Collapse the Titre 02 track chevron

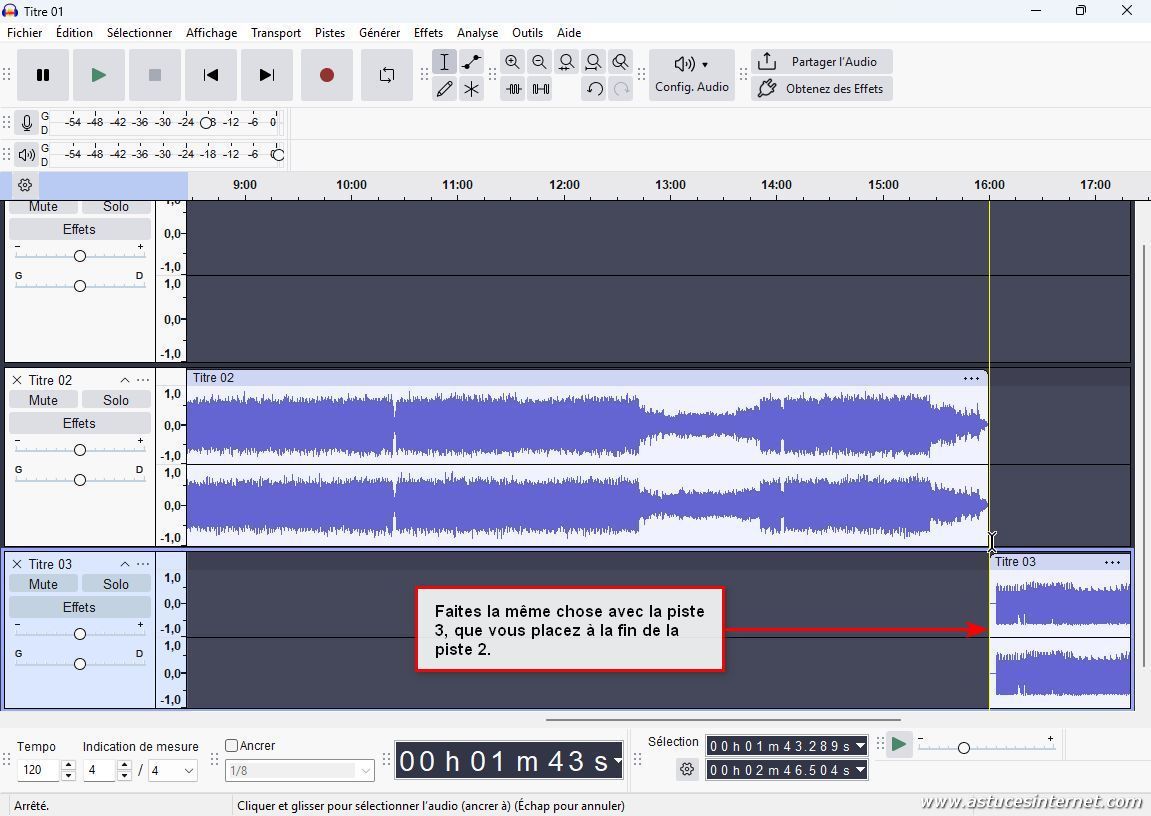(x=125, y=380)
